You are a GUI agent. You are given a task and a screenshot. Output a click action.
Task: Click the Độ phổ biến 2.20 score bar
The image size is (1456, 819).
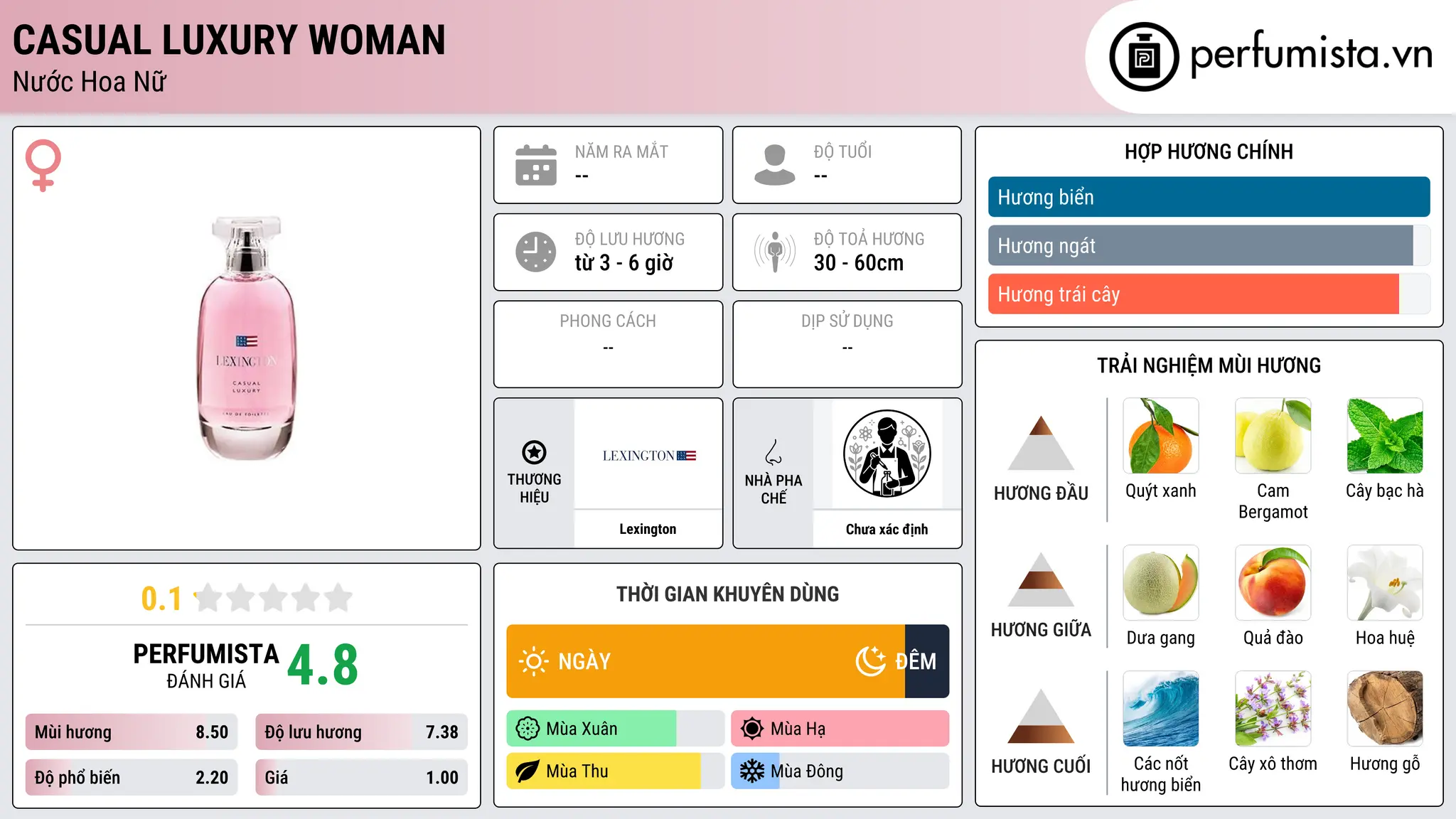(x=132, y=778)
